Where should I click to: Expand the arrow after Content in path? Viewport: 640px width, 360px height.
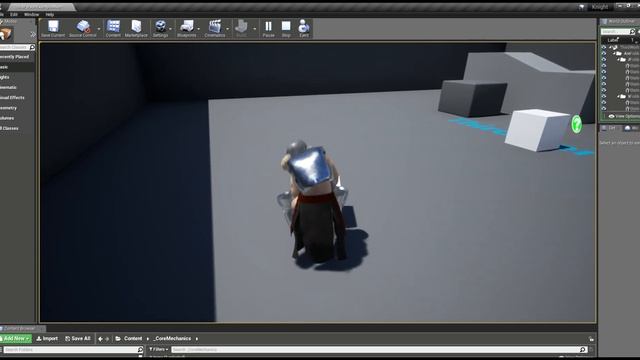[148, 339]
